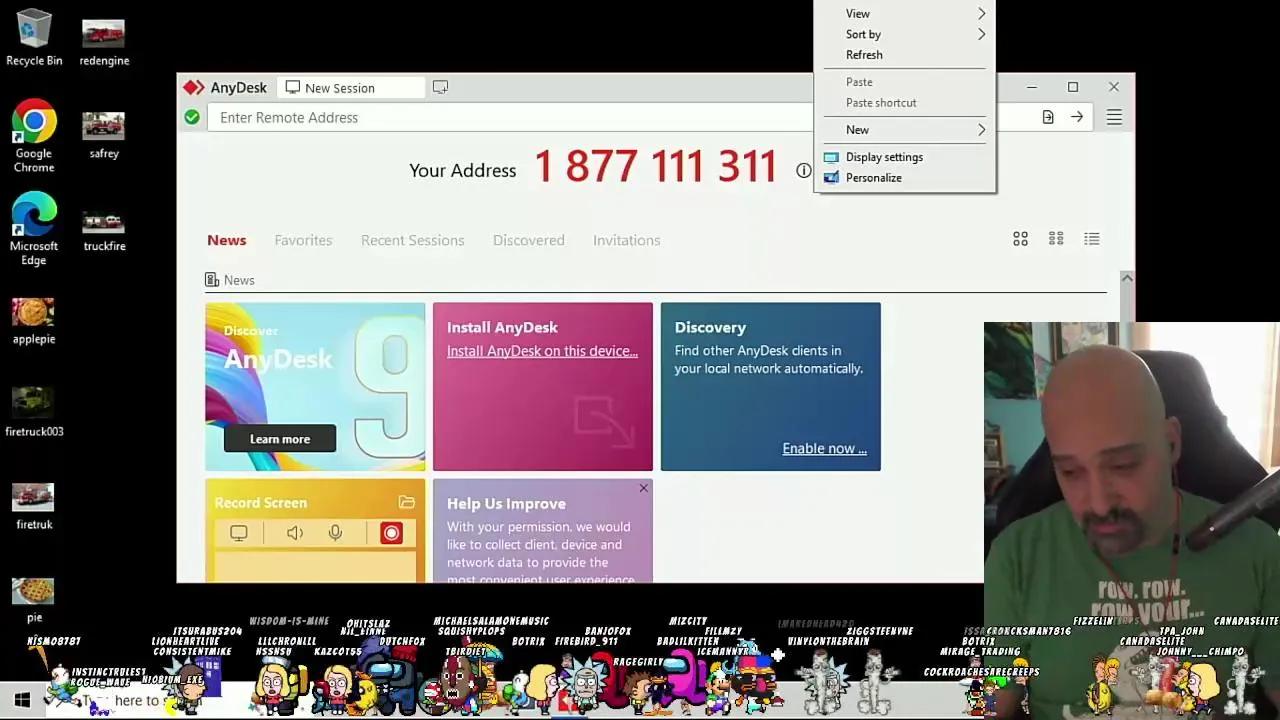Click the green connection status checkmark
1280x720 pixels.
click(192, 118)
